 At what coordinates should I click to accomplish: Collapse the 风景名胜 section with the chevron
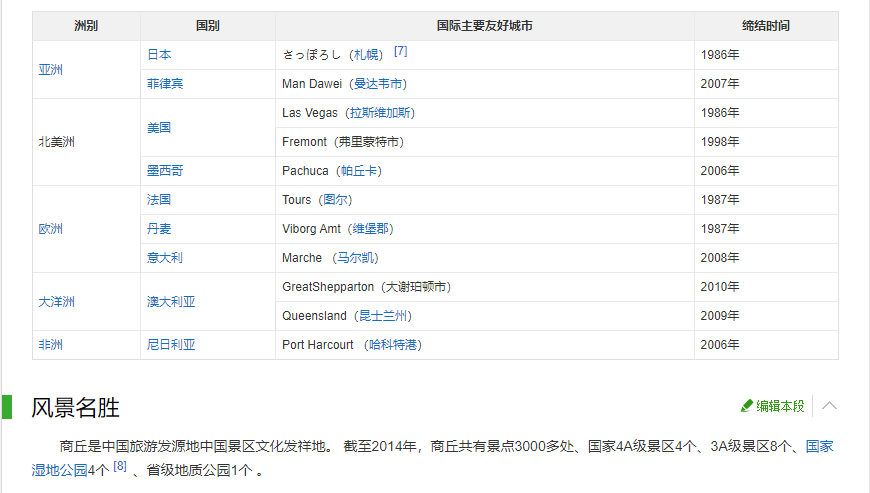[829, 406]
